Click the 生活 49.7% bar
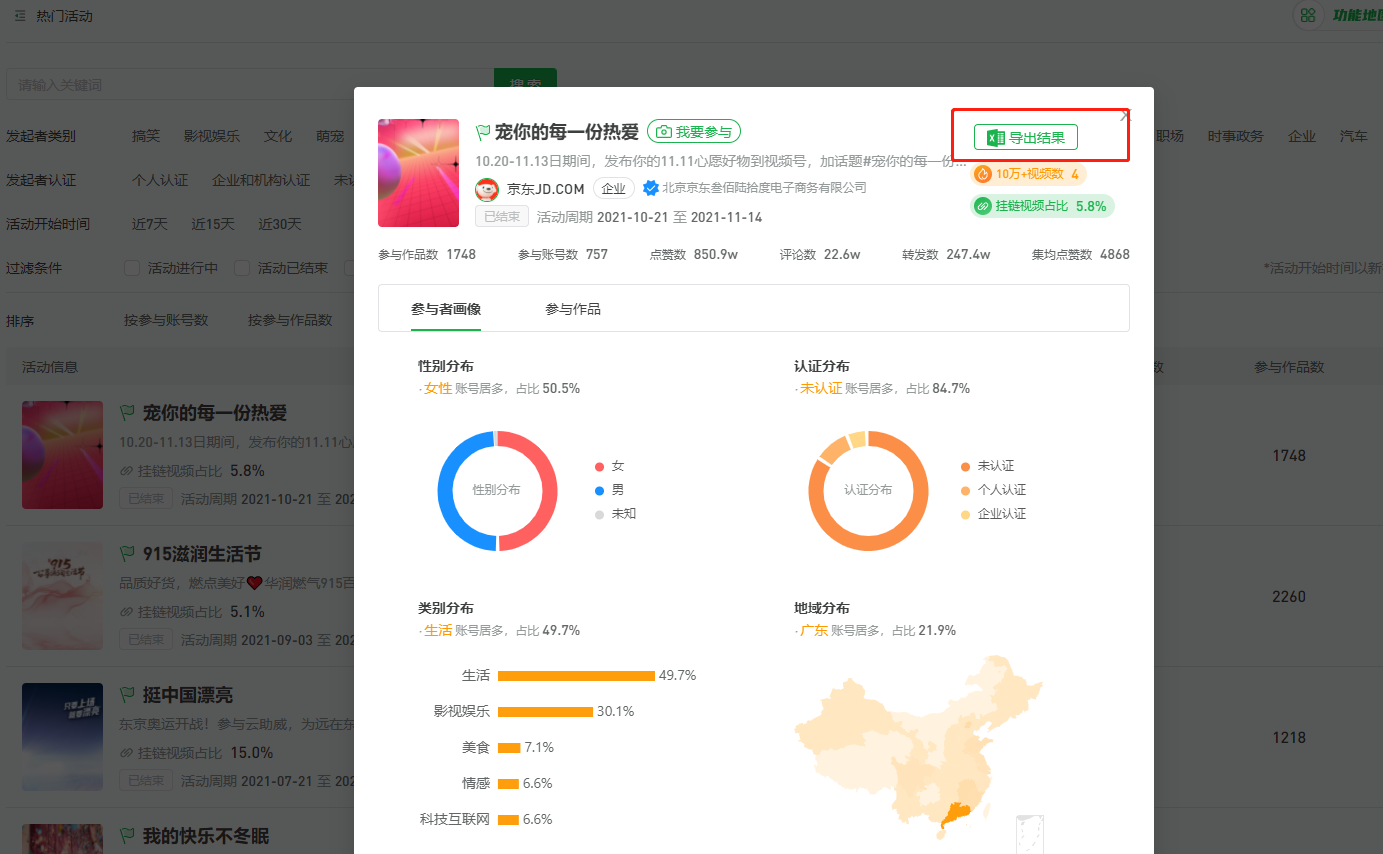The width and height of the screenshot is (1383, 854). [x=576, y=676]
